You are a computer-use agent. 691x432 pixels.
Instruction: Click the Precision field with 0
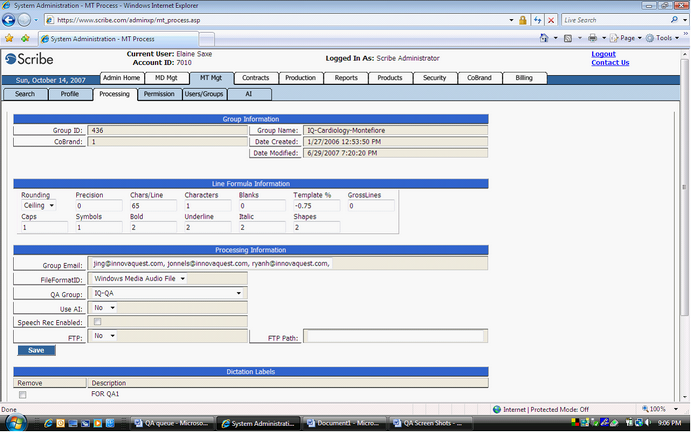point(98,205)
